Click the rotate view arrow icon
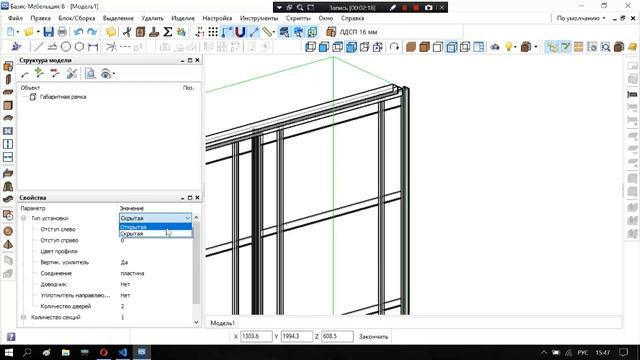This screenshot has width=640, height=360. pyautogui.click(x=394, y=47)
